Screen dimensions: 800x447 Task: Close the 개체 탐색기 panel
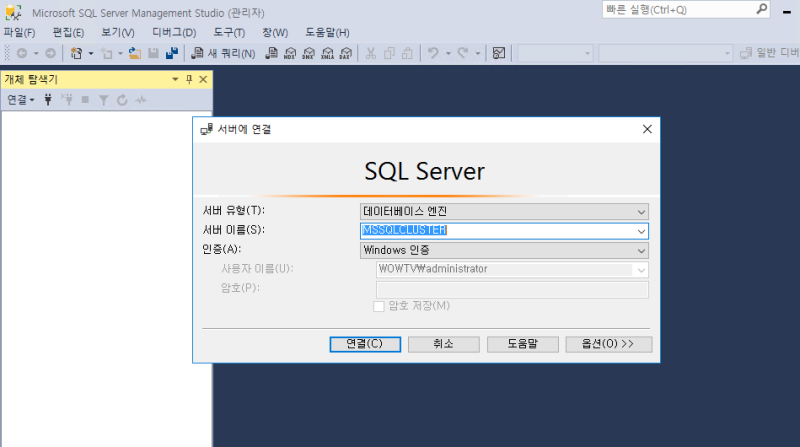coord(203,79)
